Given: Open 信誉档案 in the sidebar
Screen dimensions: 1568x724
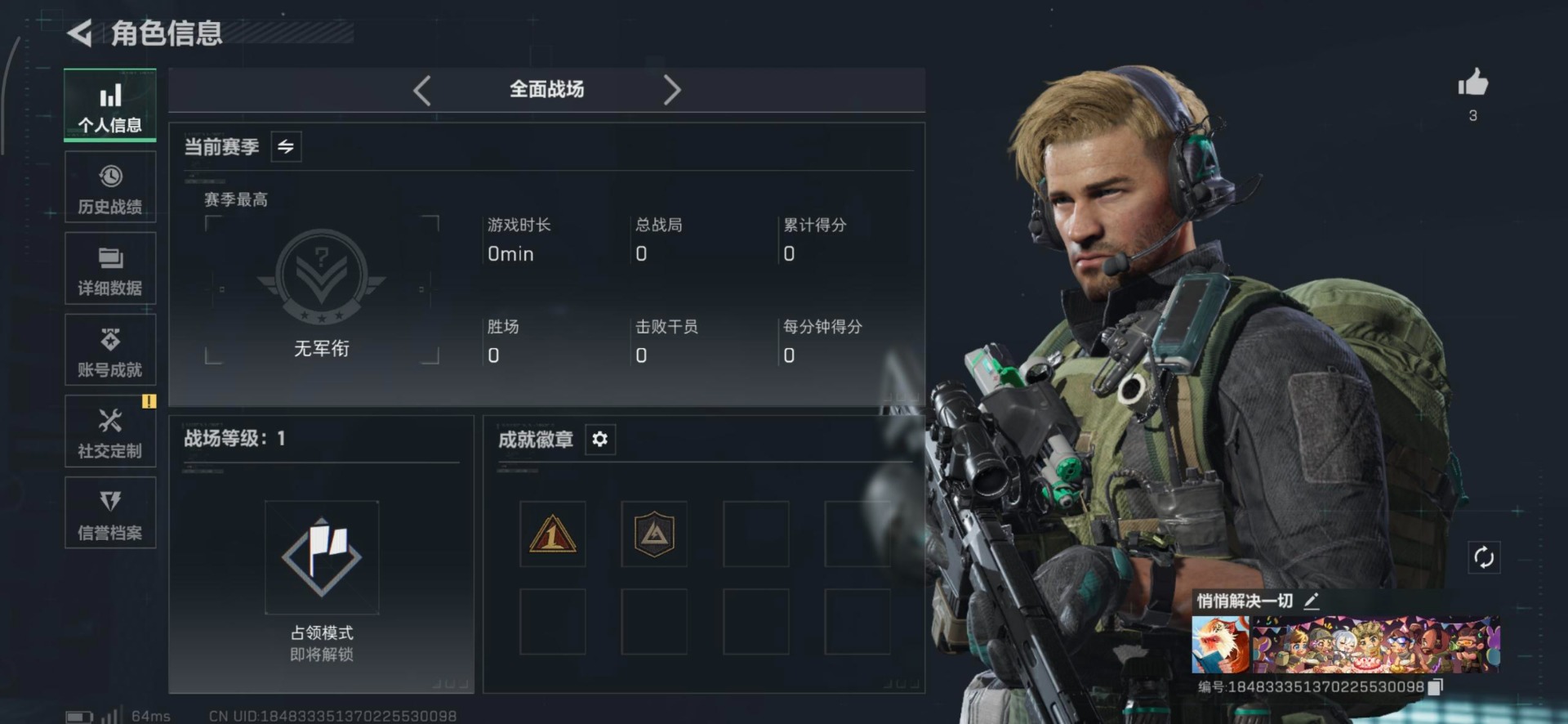Looking at the screenshot, I should click(x=110, y=513).
